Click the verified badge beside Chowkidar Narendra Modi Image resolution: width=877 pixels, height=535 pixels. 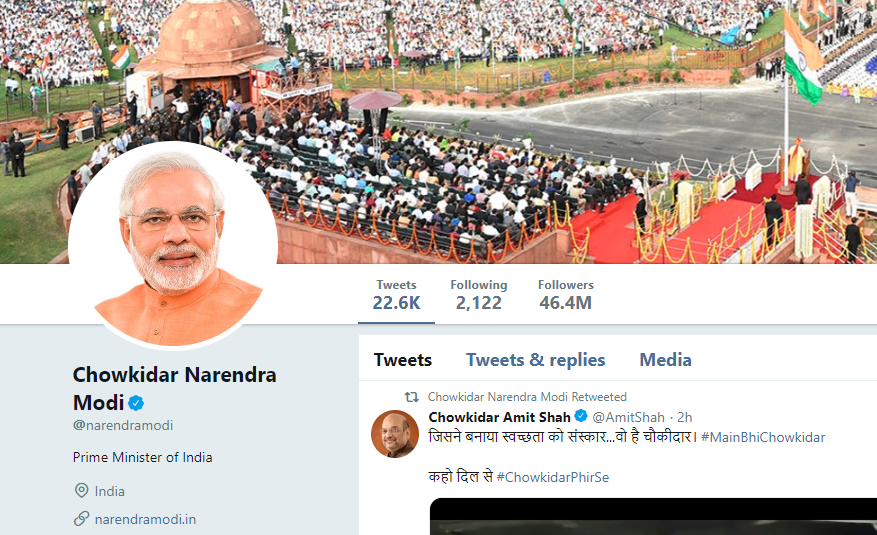click(136, 403)
